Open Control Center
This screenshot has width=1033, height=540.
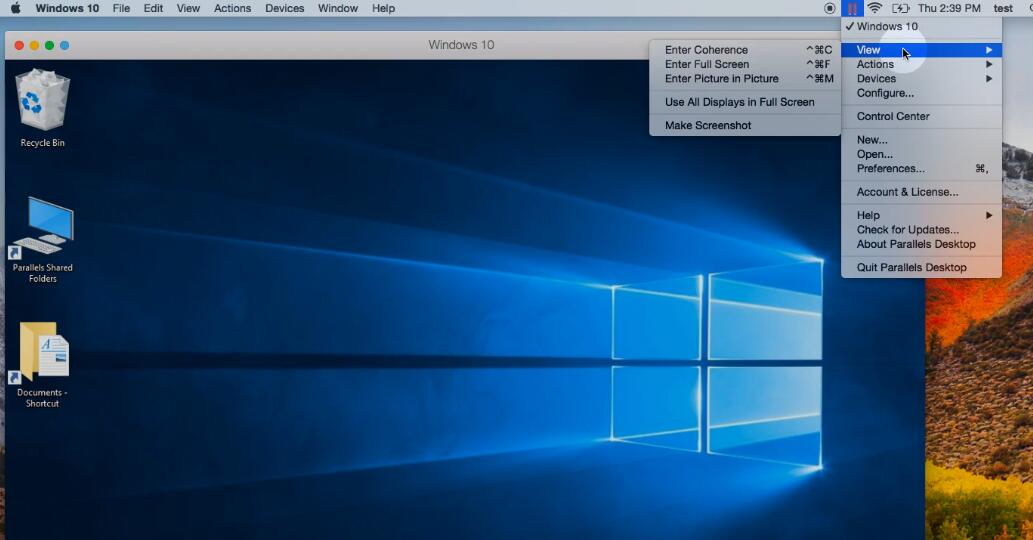pos(922,117)
